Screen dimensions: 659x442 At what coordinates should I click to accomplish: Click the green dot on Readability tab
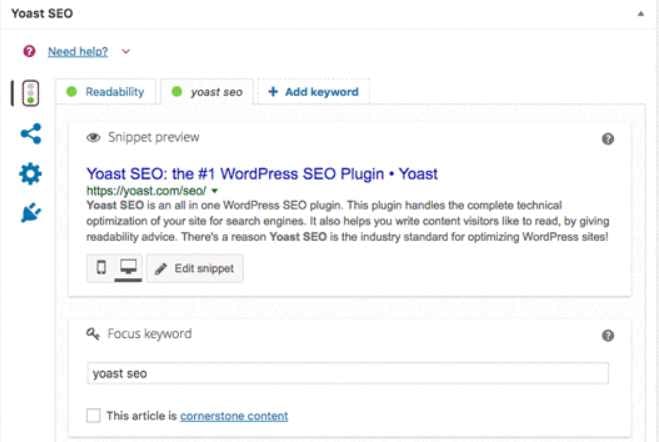point(72,92)
